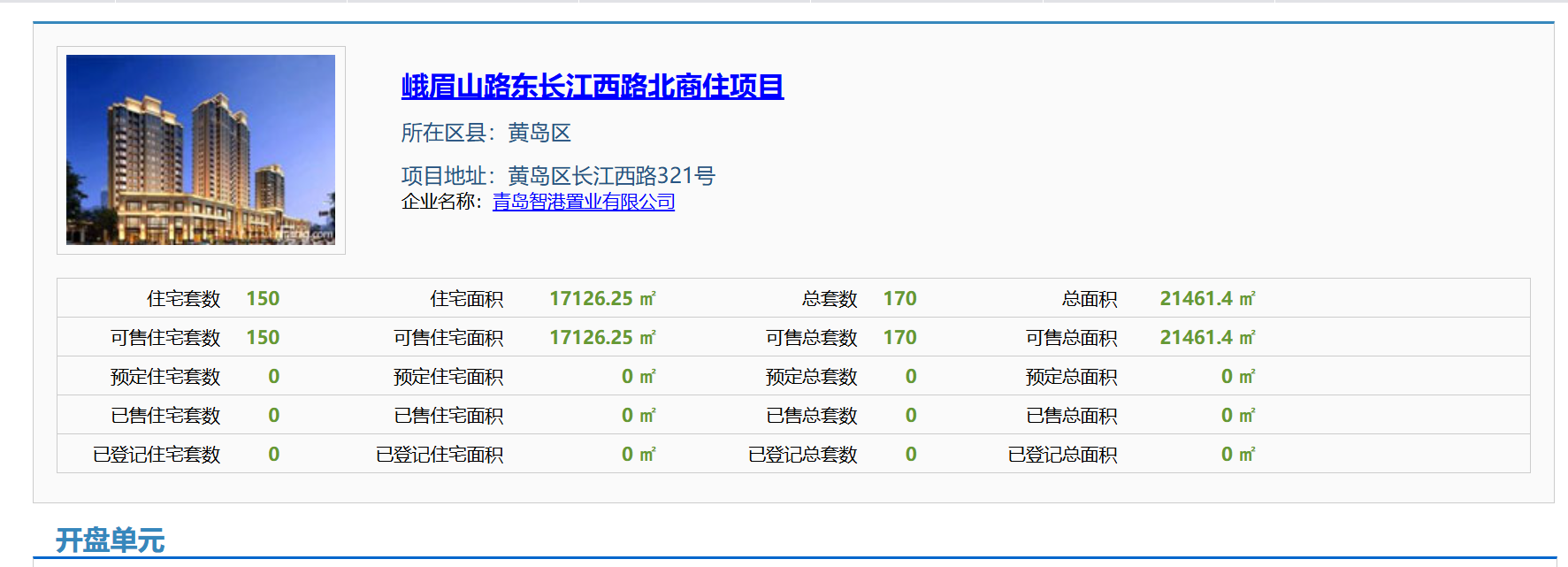Click the 开盘单元 section heading
The image size is (1568, 567).
pyautogui.click(x=111, y=540)
